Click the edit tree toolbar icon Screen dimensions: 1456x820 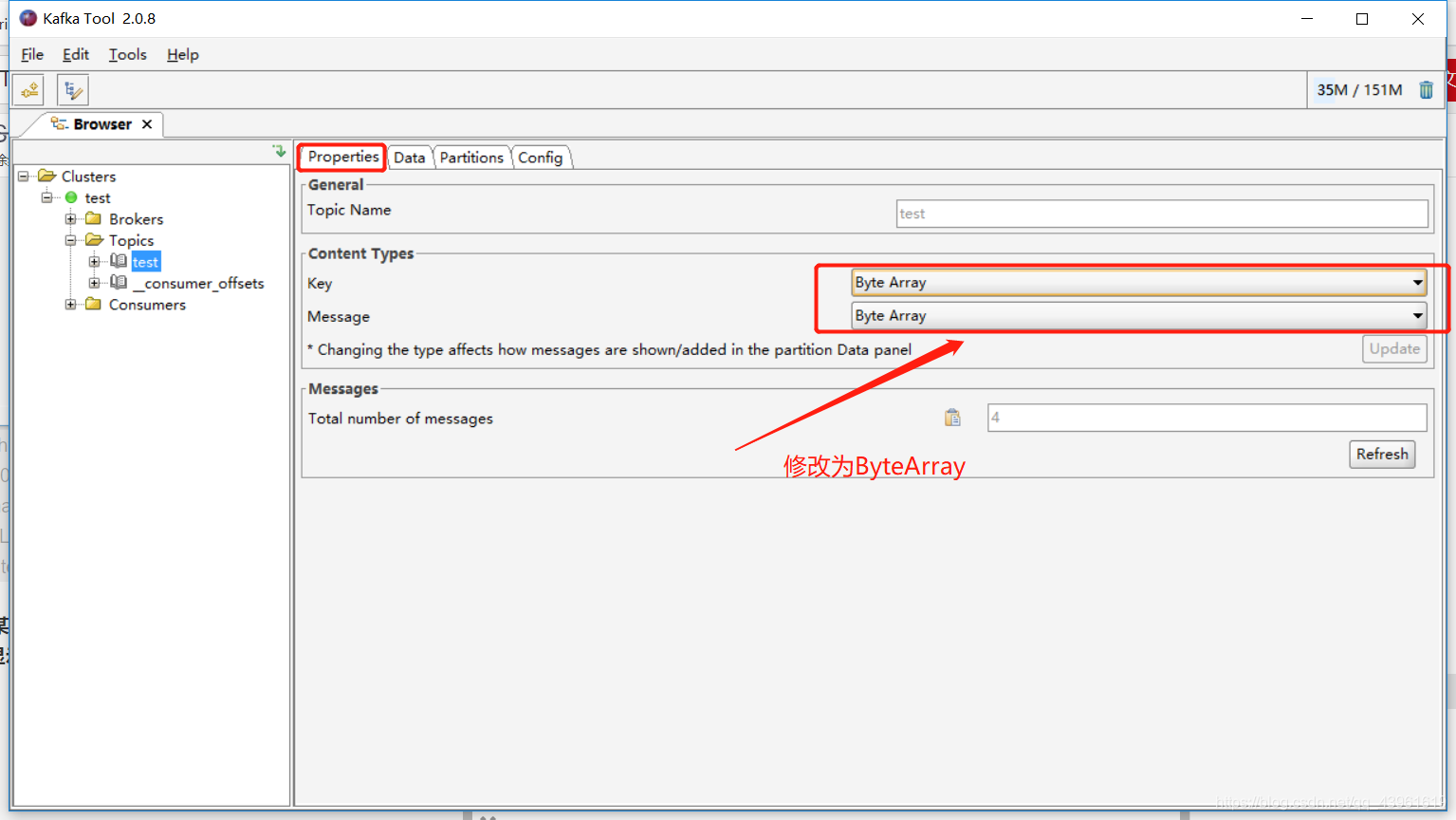point(73,90)
